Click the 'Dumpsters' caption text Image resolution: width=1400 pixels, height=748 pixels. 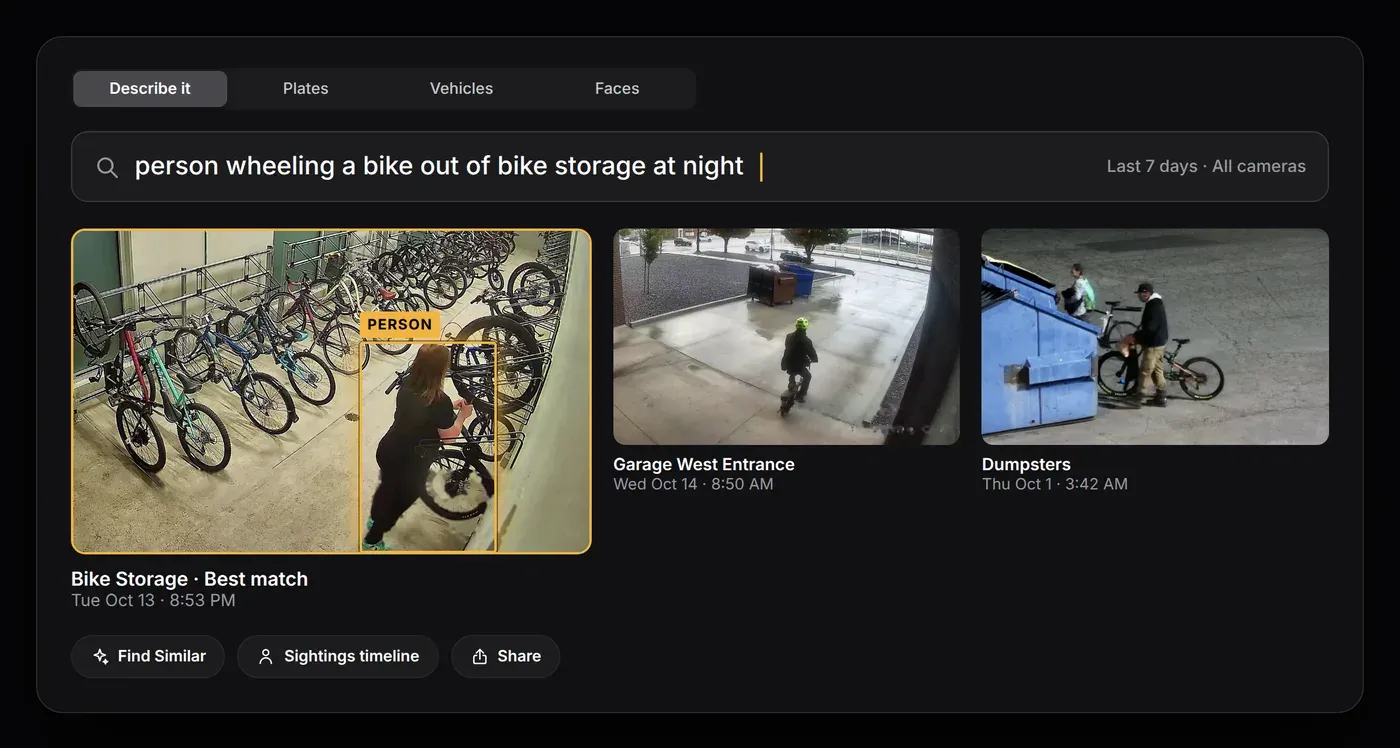coord(1026,465)
